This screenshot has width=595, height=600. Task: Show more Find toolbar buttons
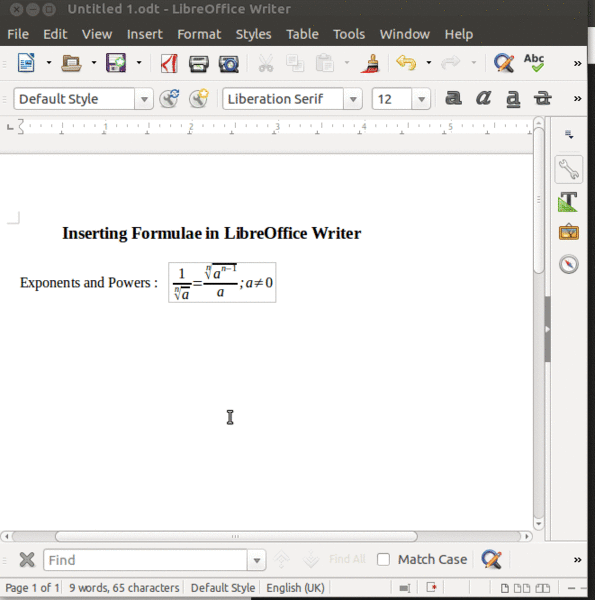point(577,560)
